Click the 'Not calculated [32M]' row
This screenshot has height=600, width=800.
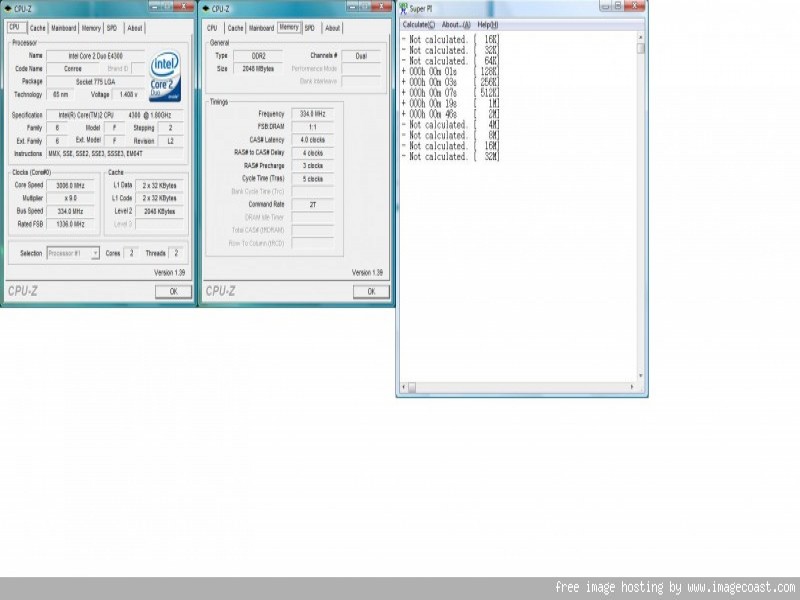[451, 157]
